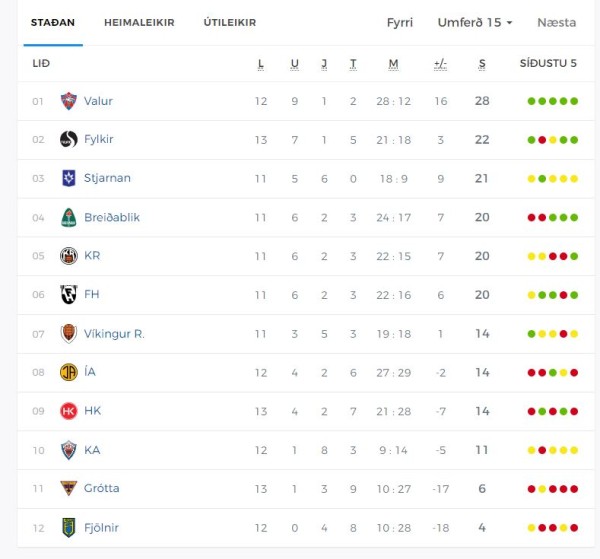Click Valur's first green form dot

pyautogui.click(x=532, y=101)
